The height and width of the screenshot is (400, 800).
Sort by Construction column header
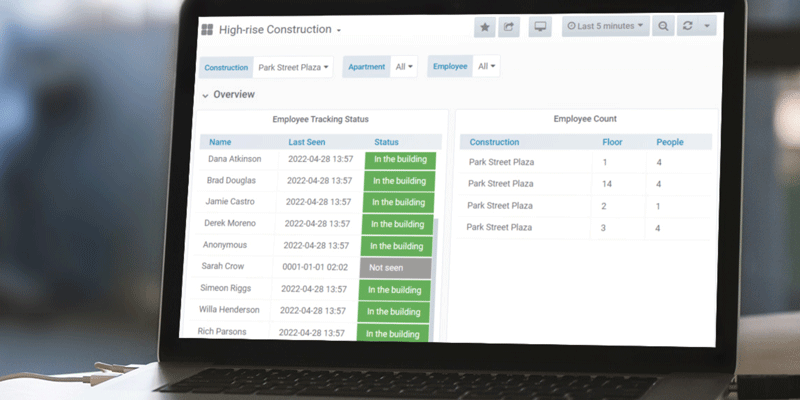coord(494,142)
